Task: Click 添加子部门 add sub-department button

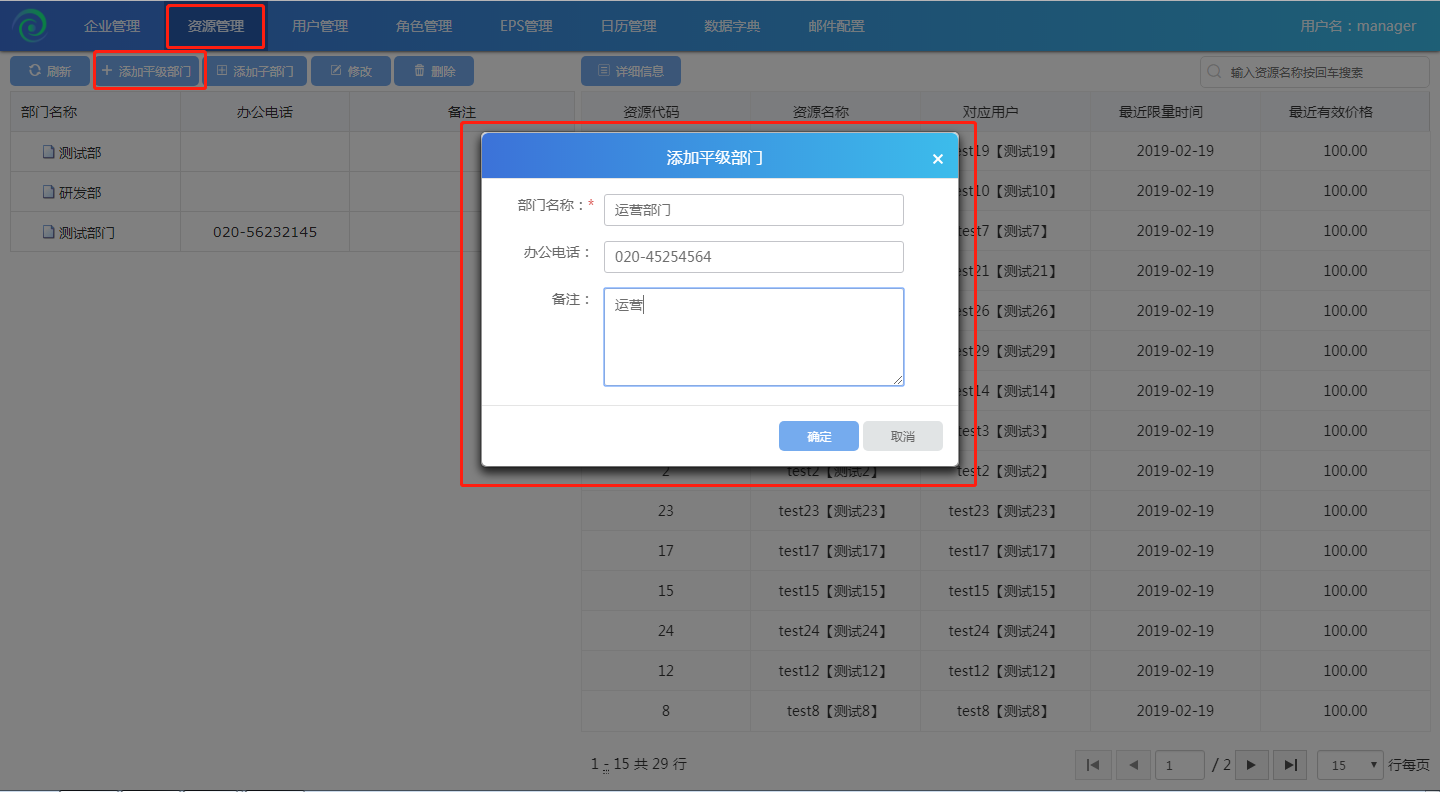Action: (x=255, y=71)
